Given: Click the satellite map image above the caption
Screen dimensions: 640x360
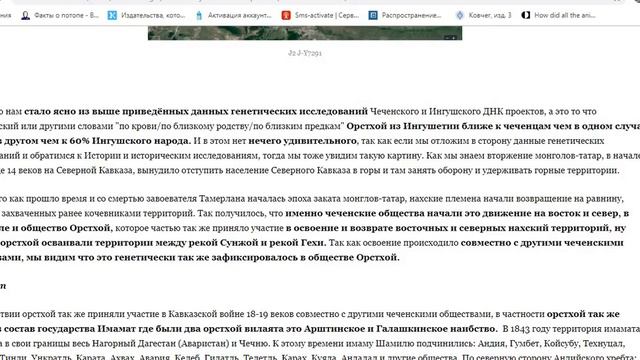Looking at the screenshot, I should click(305, 33).
